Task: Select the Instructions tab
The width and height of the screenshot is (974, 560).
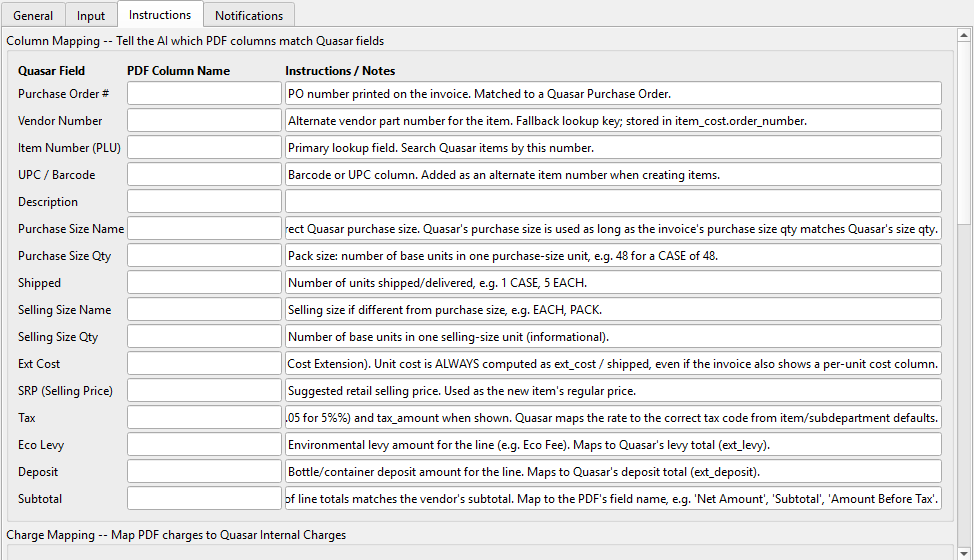Action: tap(160, 14)
